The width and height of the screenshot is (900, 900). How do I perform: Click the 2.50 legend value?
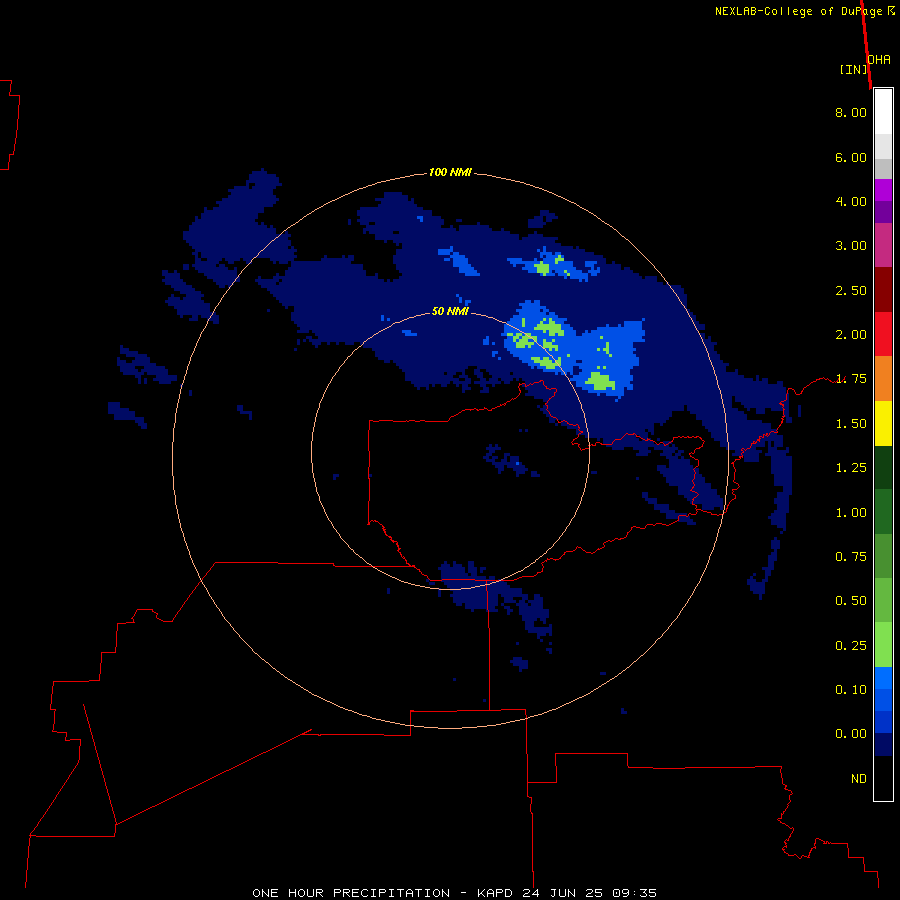click(851, 290)
